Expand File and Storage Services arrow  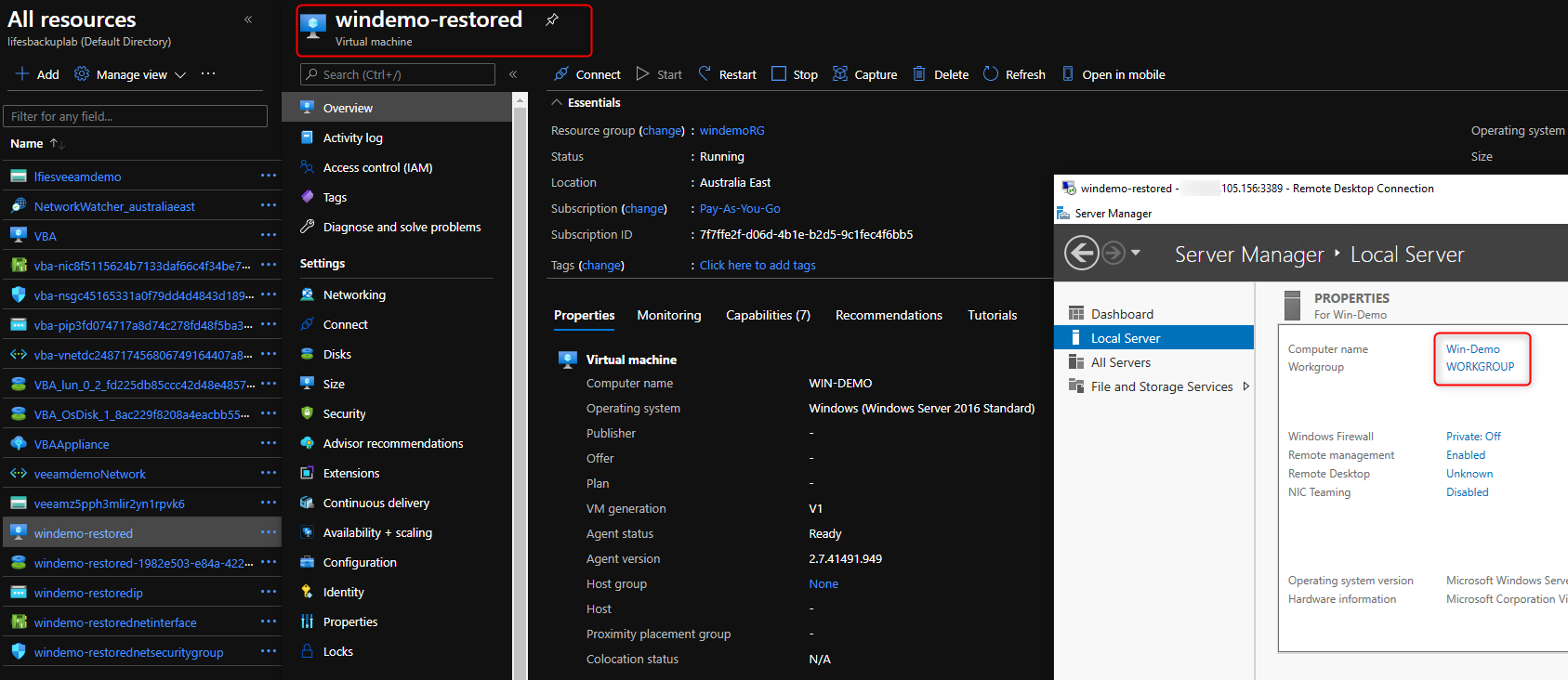coord(1246,386)
